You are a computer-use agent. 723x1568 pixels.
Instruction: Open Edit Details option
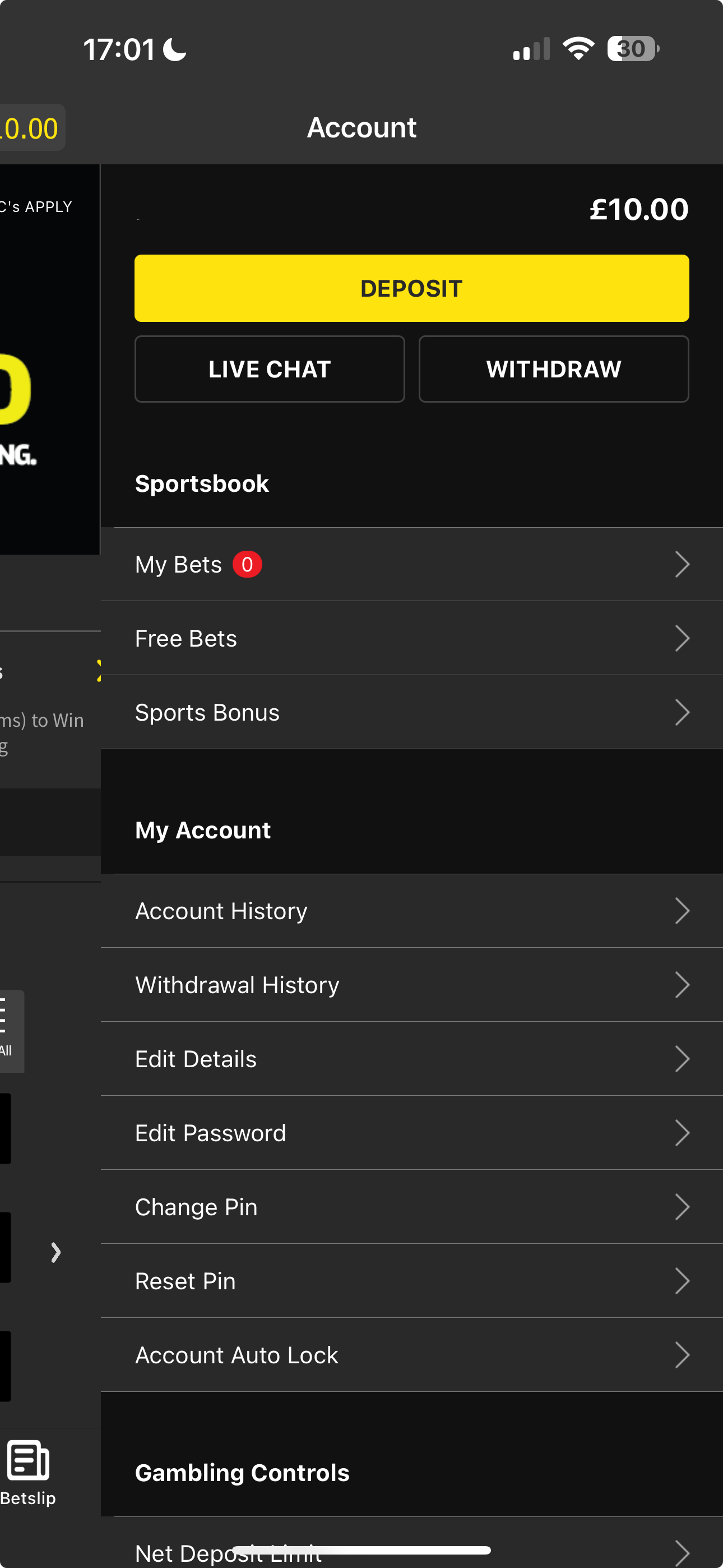(x=196, y=1059)
